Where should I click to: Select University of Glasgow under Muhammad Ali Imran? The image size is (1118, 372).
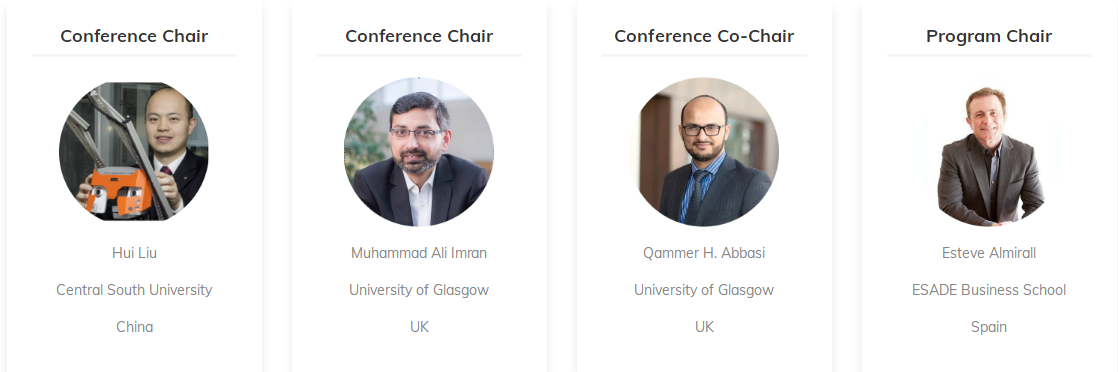(x=419, y=290)
